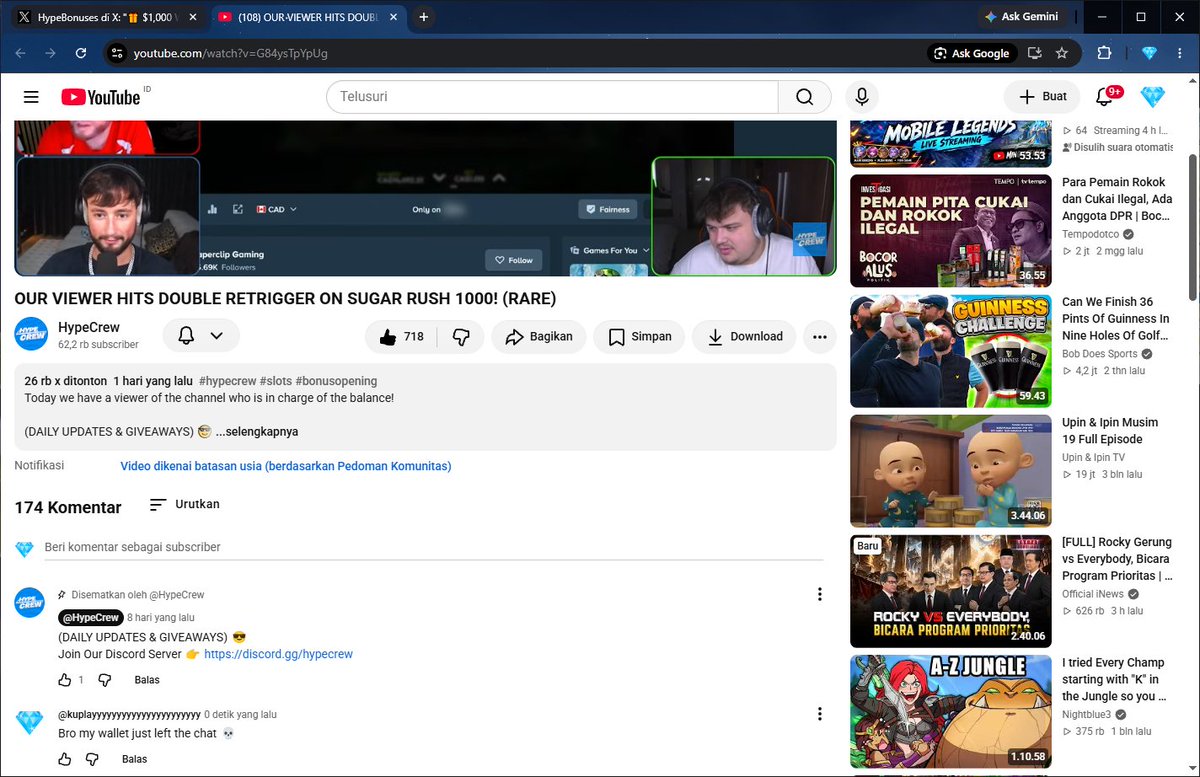This screenshot has width=1200, height=777.
Task: Open account menu diamond avatar in header
Action: (1153, 97)
